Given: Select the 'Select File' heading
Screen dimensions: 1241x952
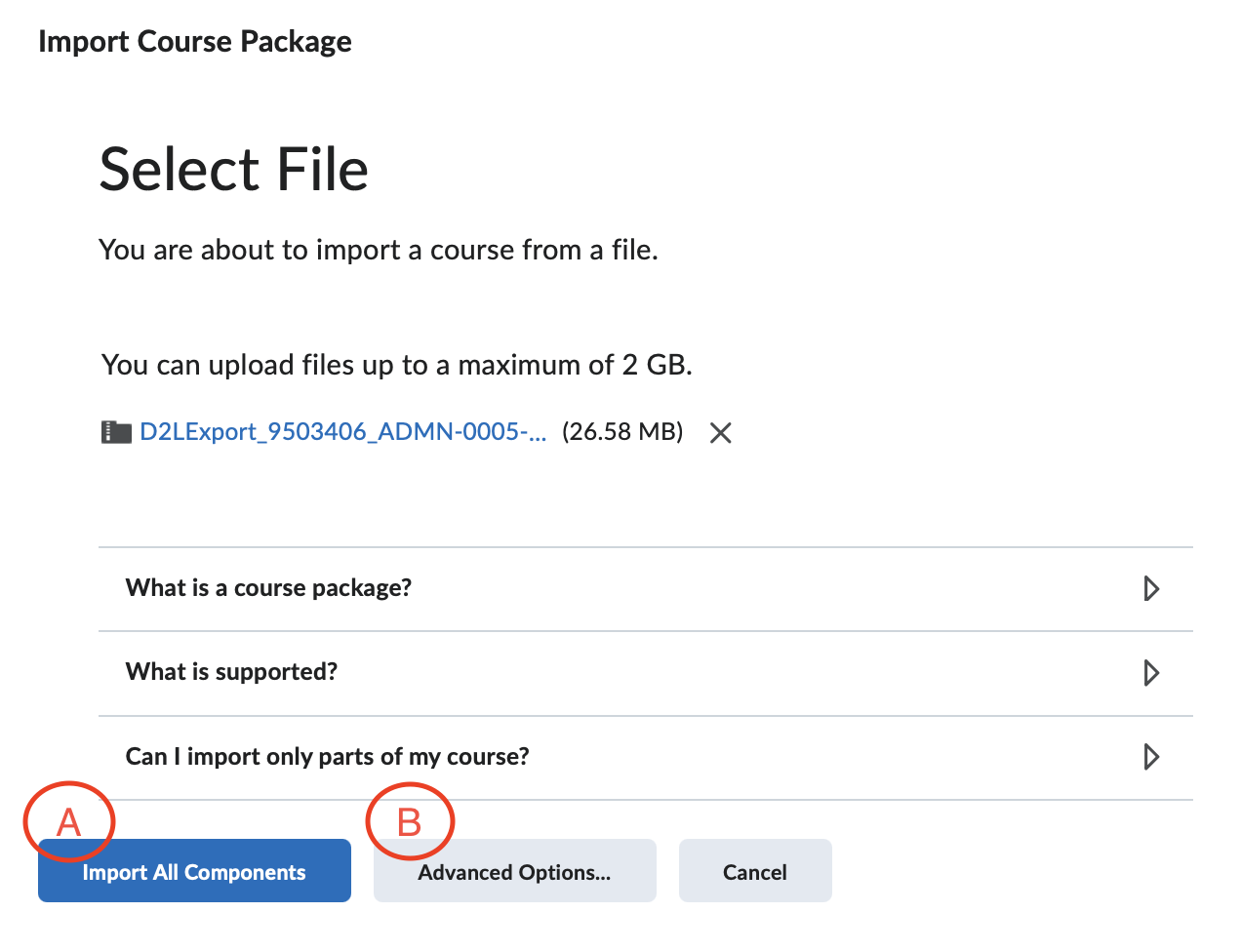Looking at the screenshot, I should click(233, 168).
